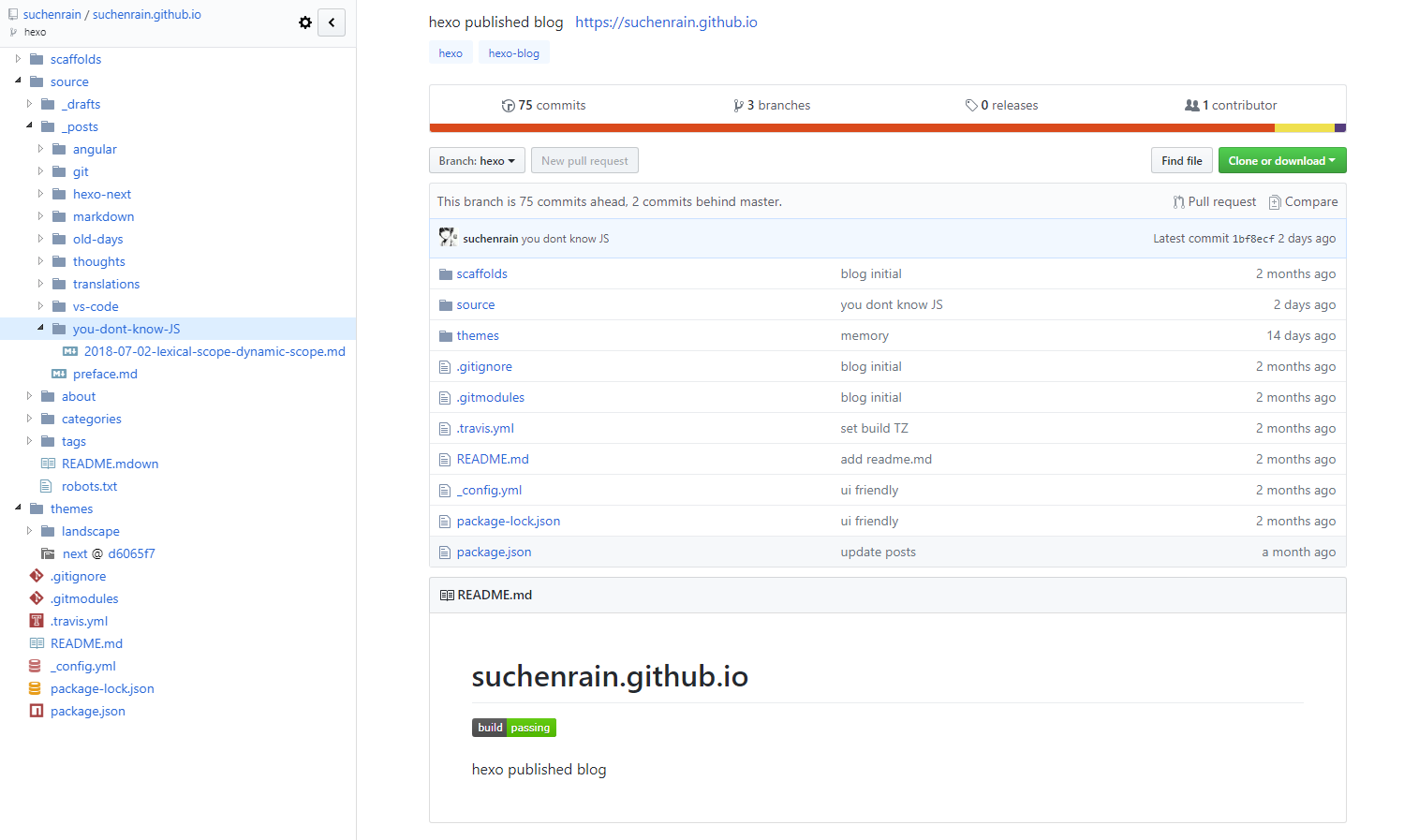The height and width of the screenshot is (840, 1404).
Task: Collapse the sidebar with the chevron button
Action: click(x=332, y=22)
